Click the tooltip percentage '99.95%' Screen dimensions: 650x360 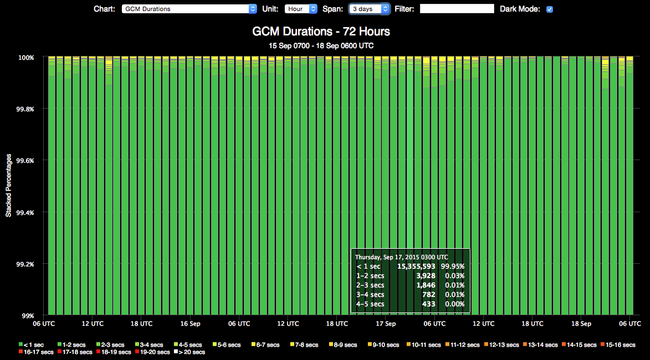pos(454,266)
